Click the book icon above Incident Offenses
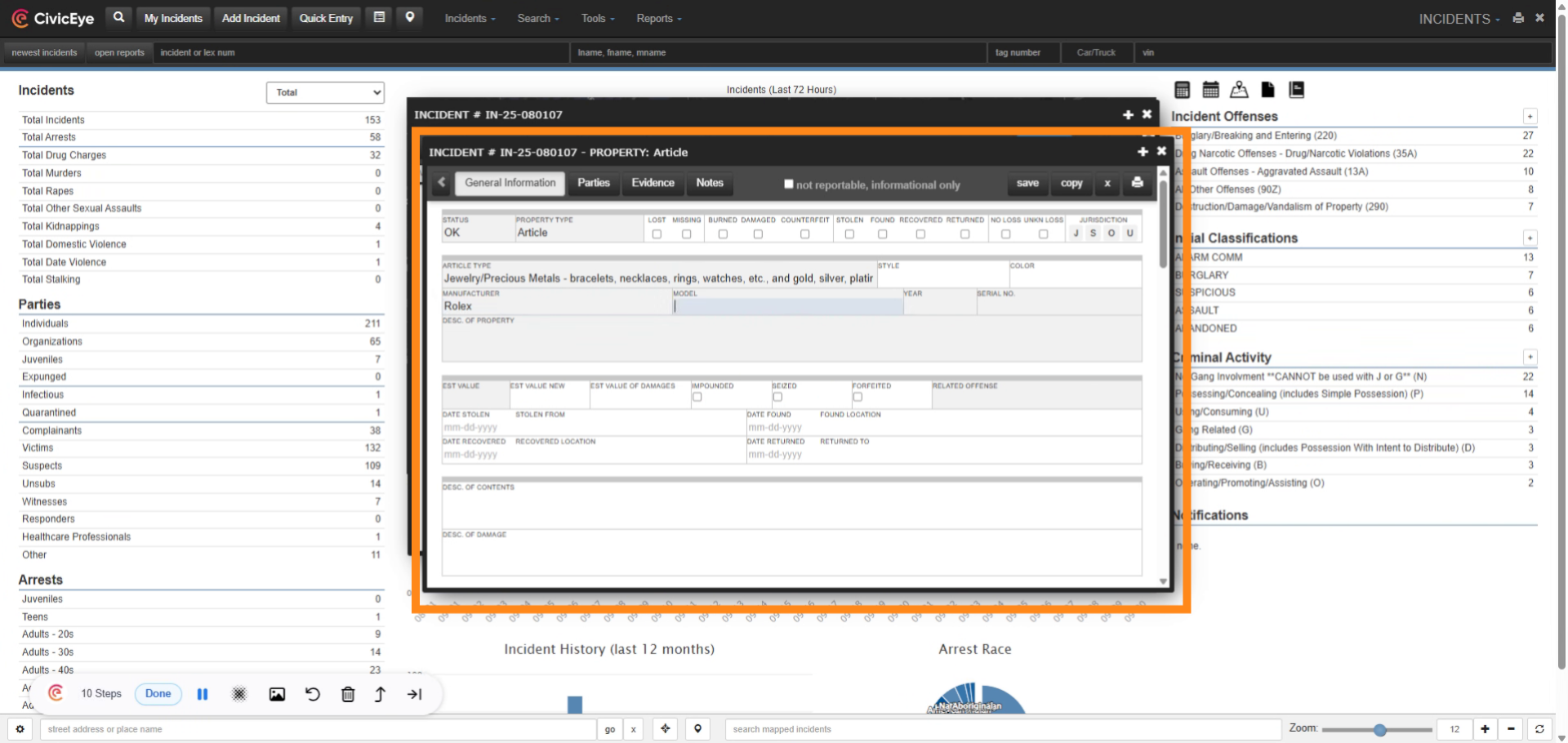The height and width of the screenshot is (743, 1568). point(1296,90)
